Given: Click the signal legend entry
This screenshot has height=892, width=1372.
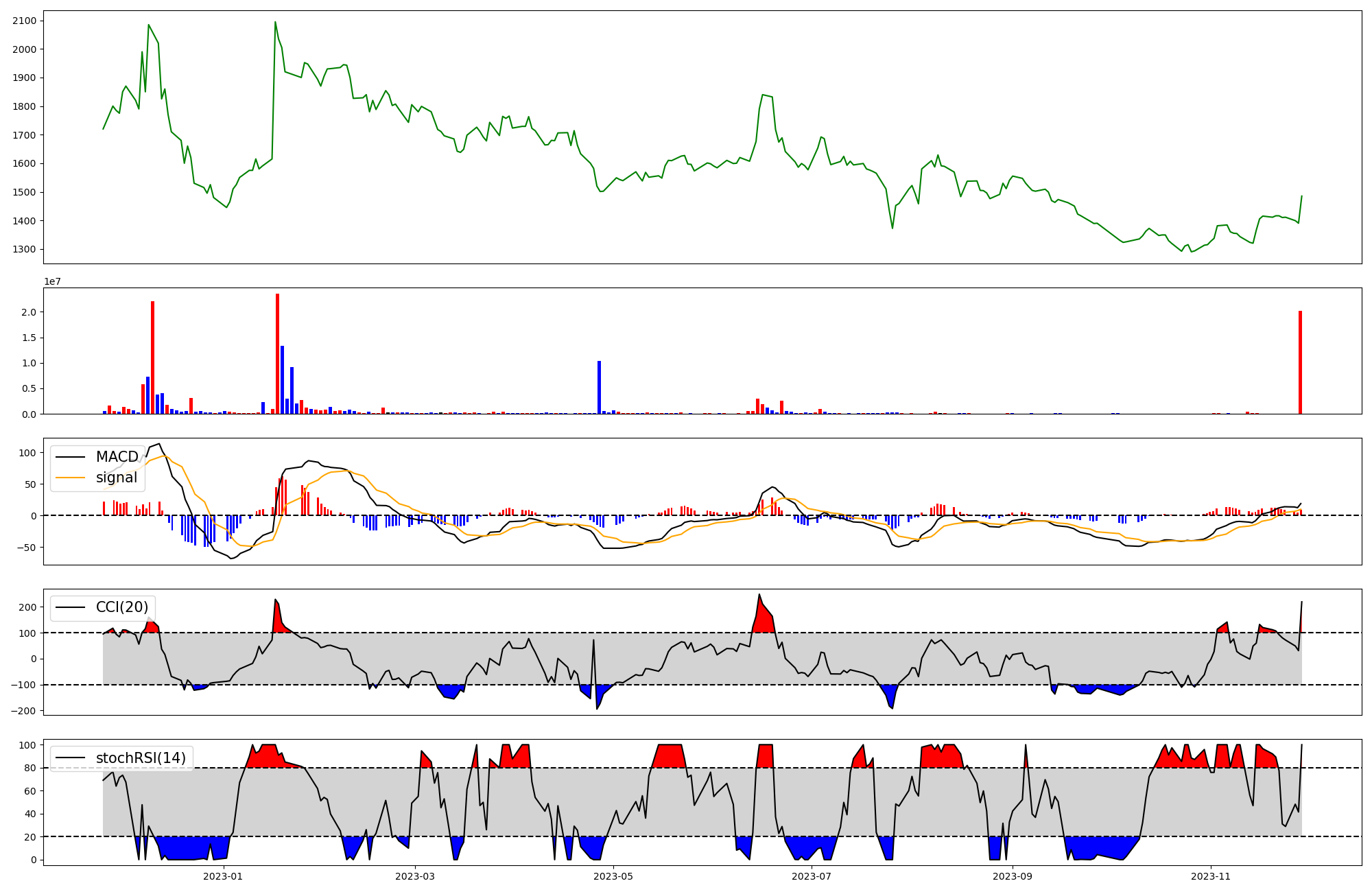Looking at the screenshot, I should 117,478.
